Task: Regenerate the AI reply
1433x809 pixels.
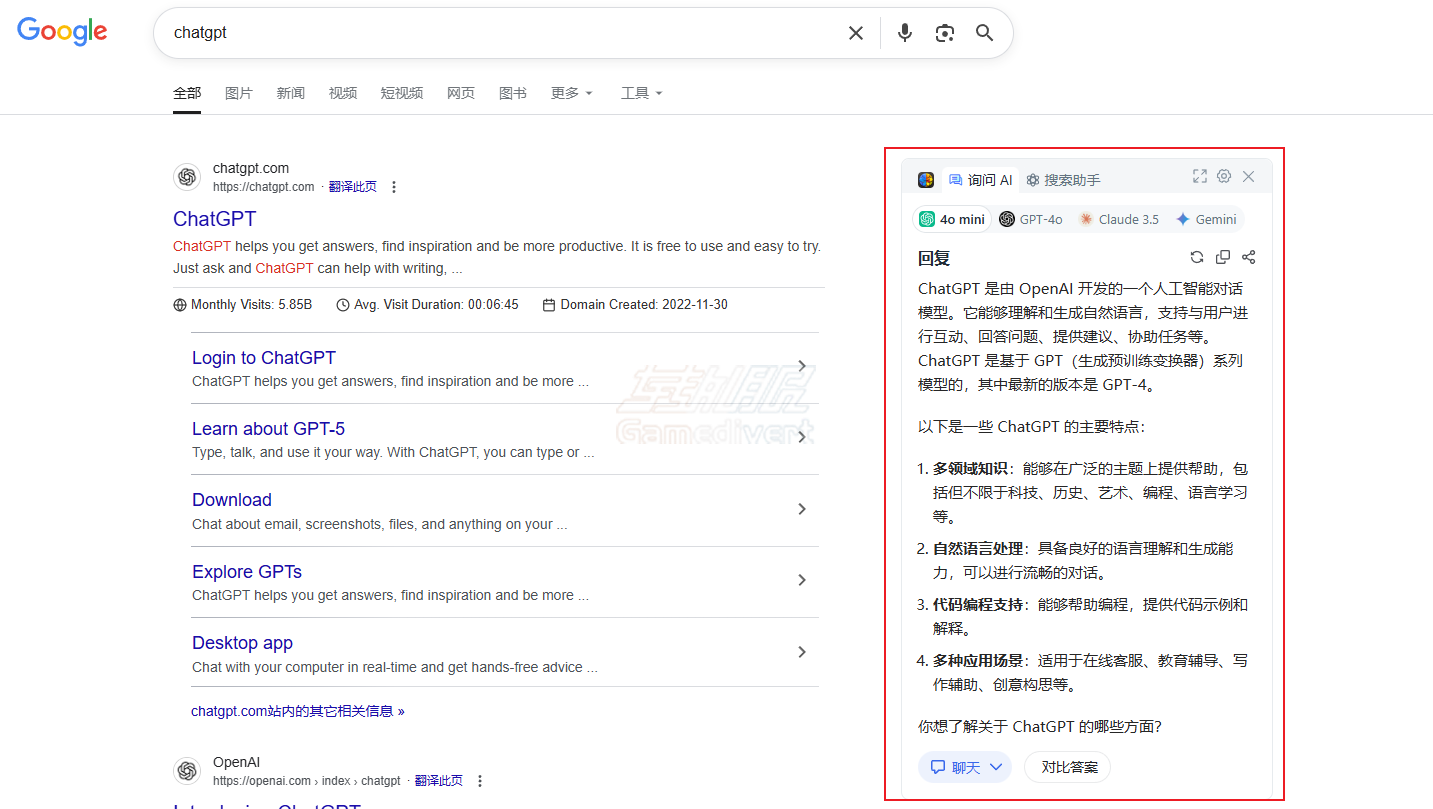Action: pos(1197,257)
